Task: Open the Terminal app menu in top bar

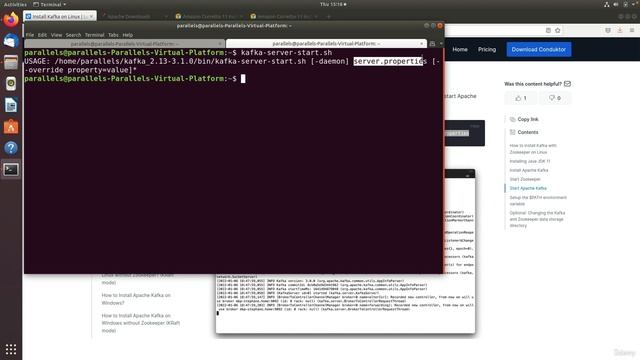Action: tap(49, 4)
